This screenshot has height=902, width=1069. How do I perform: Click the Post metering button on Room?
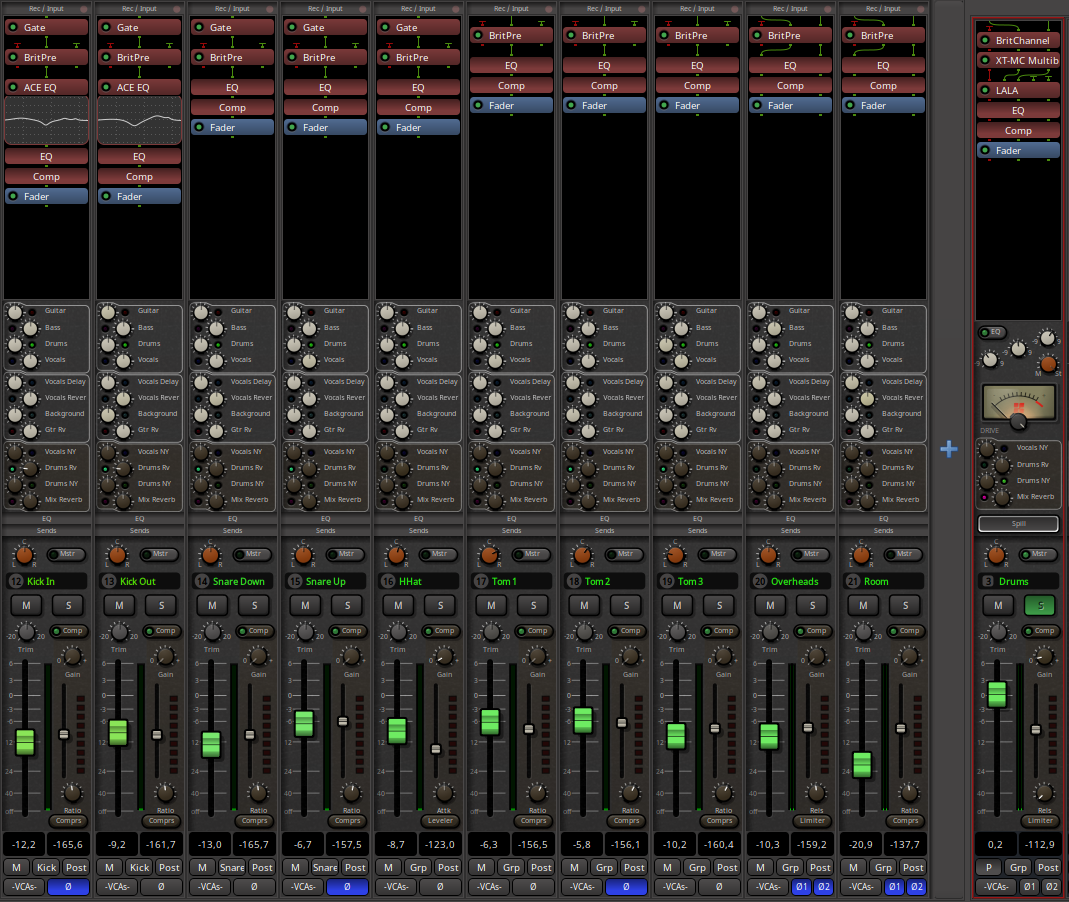(x=912, y=867)
